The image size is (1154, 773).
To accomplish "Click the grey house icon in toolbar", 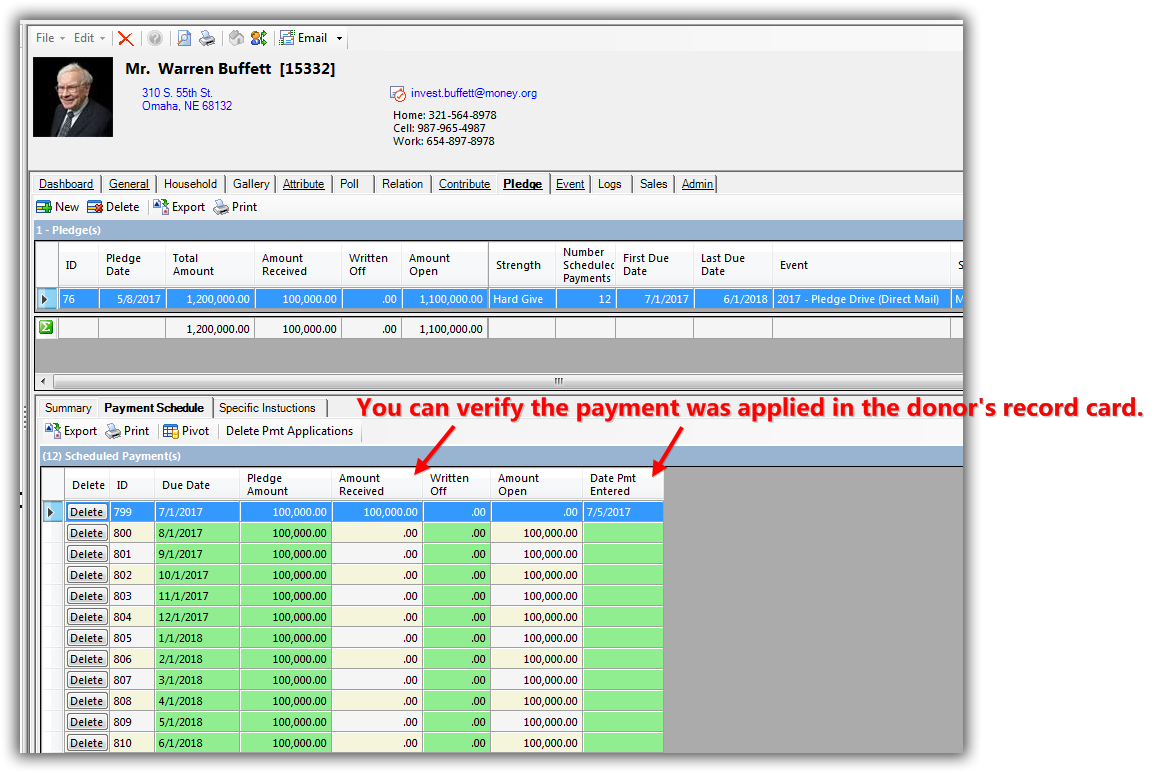I will (236, 38).
